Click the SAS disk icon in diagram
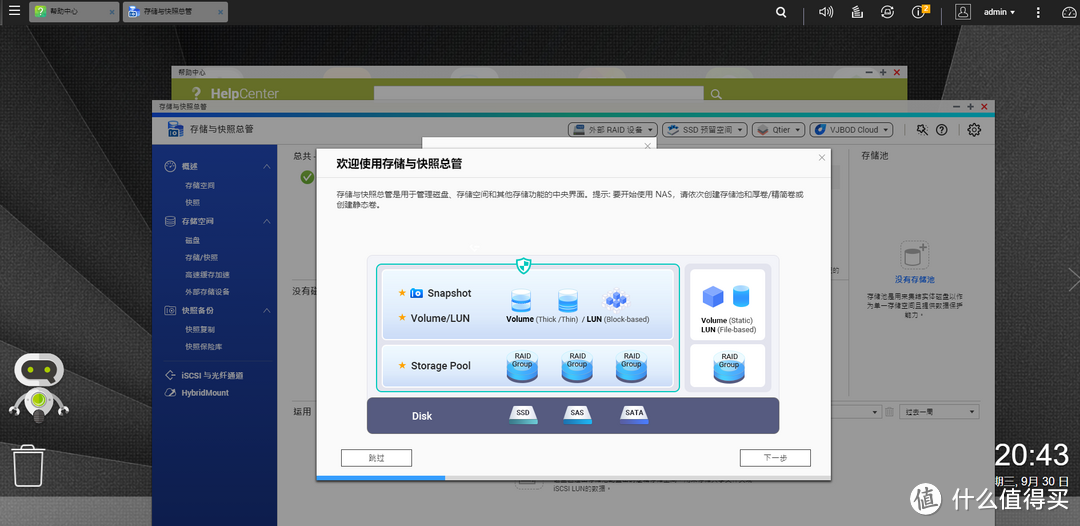This screenshot has height=526, width=1080. coord(577,414)
